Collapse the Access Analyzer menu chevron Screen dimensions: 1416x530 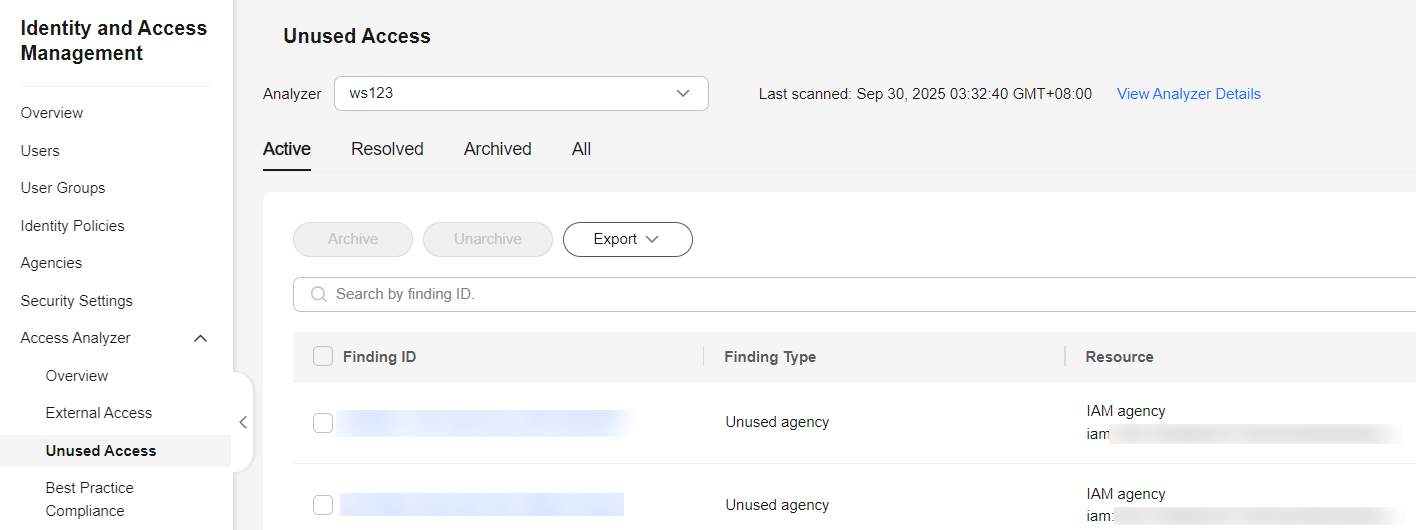pos(200,339)
